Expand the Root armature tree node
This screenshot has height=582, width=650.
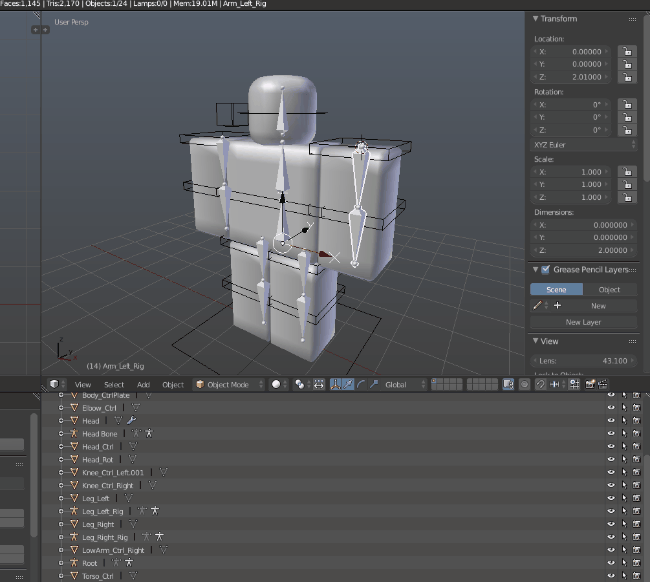[61, 563]
